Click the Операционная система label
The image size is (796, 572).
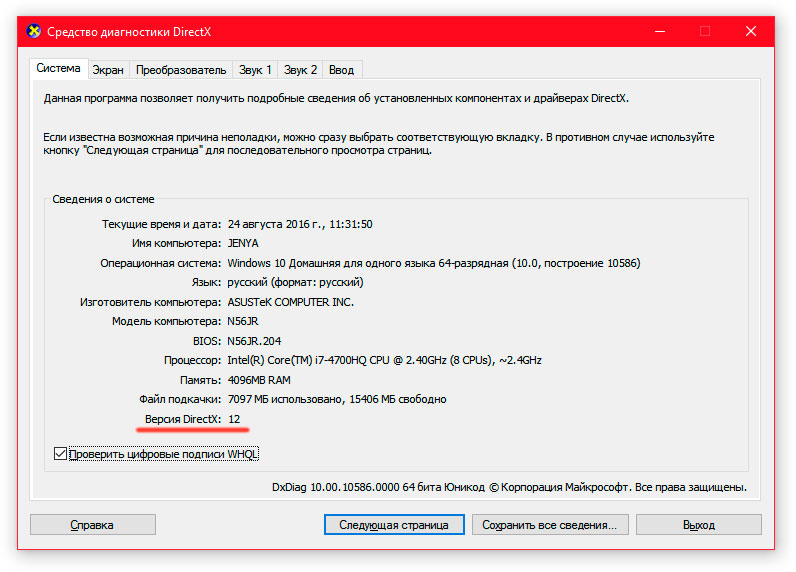tap(160, 263)
